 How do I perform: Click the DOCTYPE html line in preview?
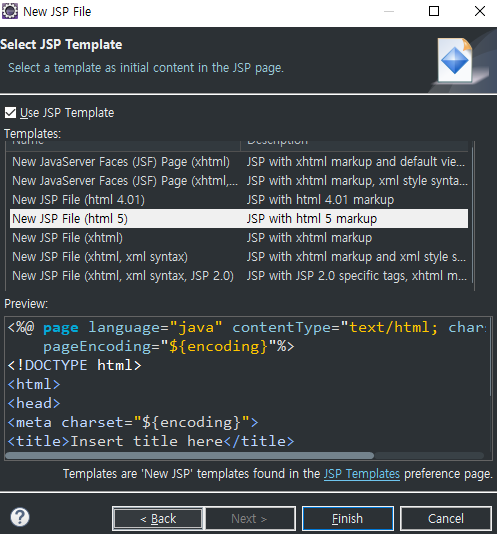tap(74, 365)
